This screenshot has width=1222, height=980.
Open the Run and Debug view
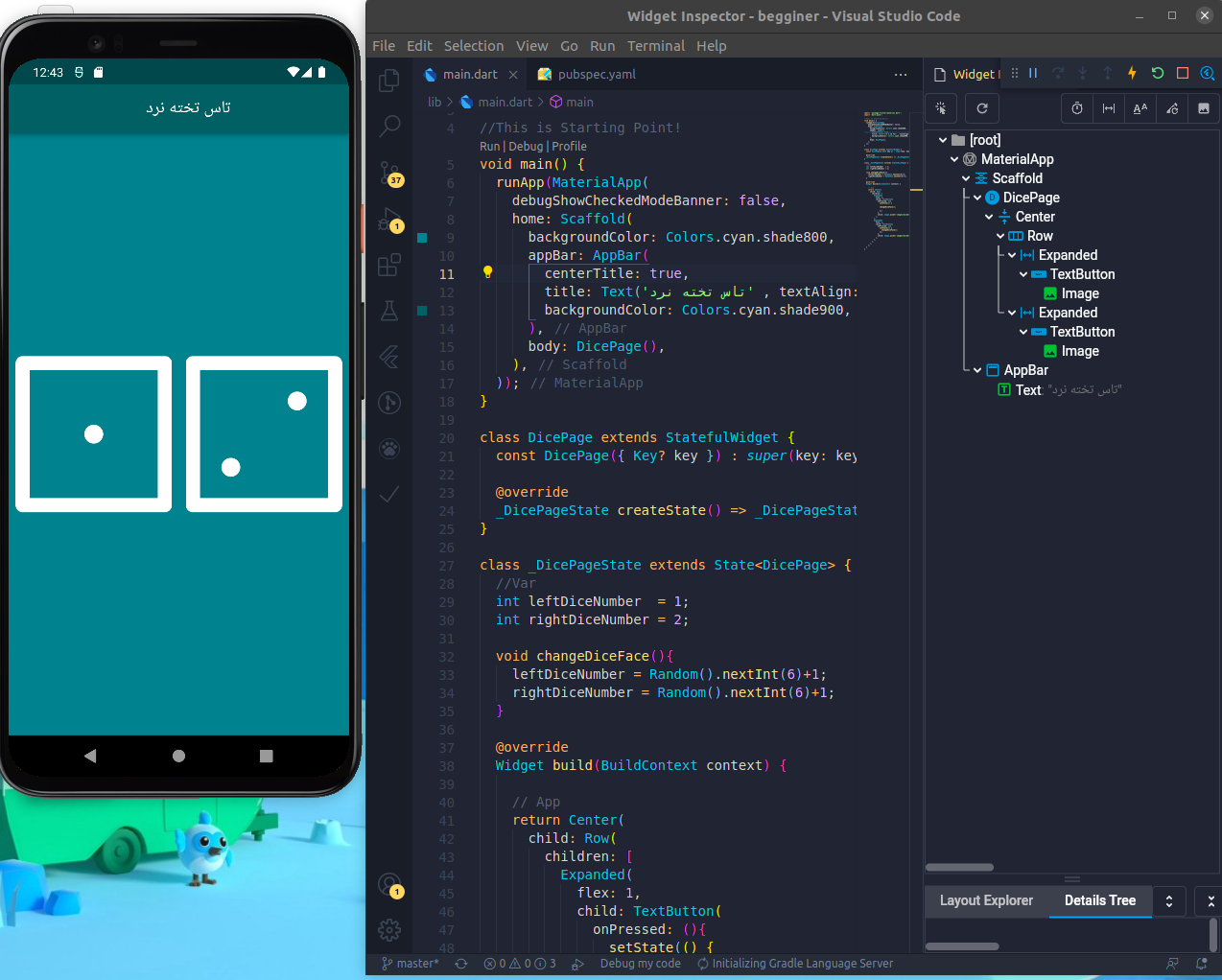click(389, 220)
